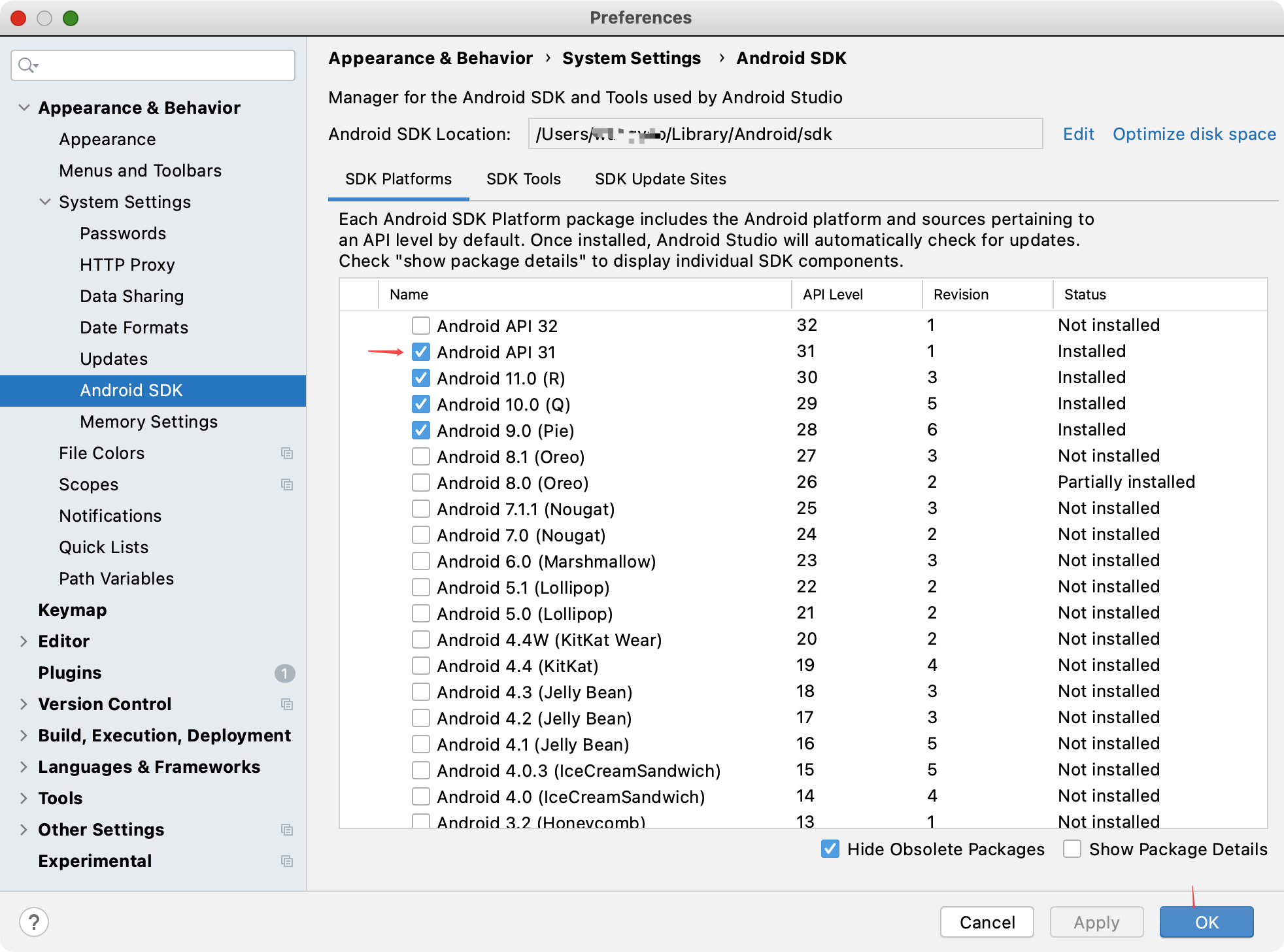Check Android 6.0 (Marshmallow) checkbox
1284x952 pixels.
pyautogui.click(x=421, y=561)
